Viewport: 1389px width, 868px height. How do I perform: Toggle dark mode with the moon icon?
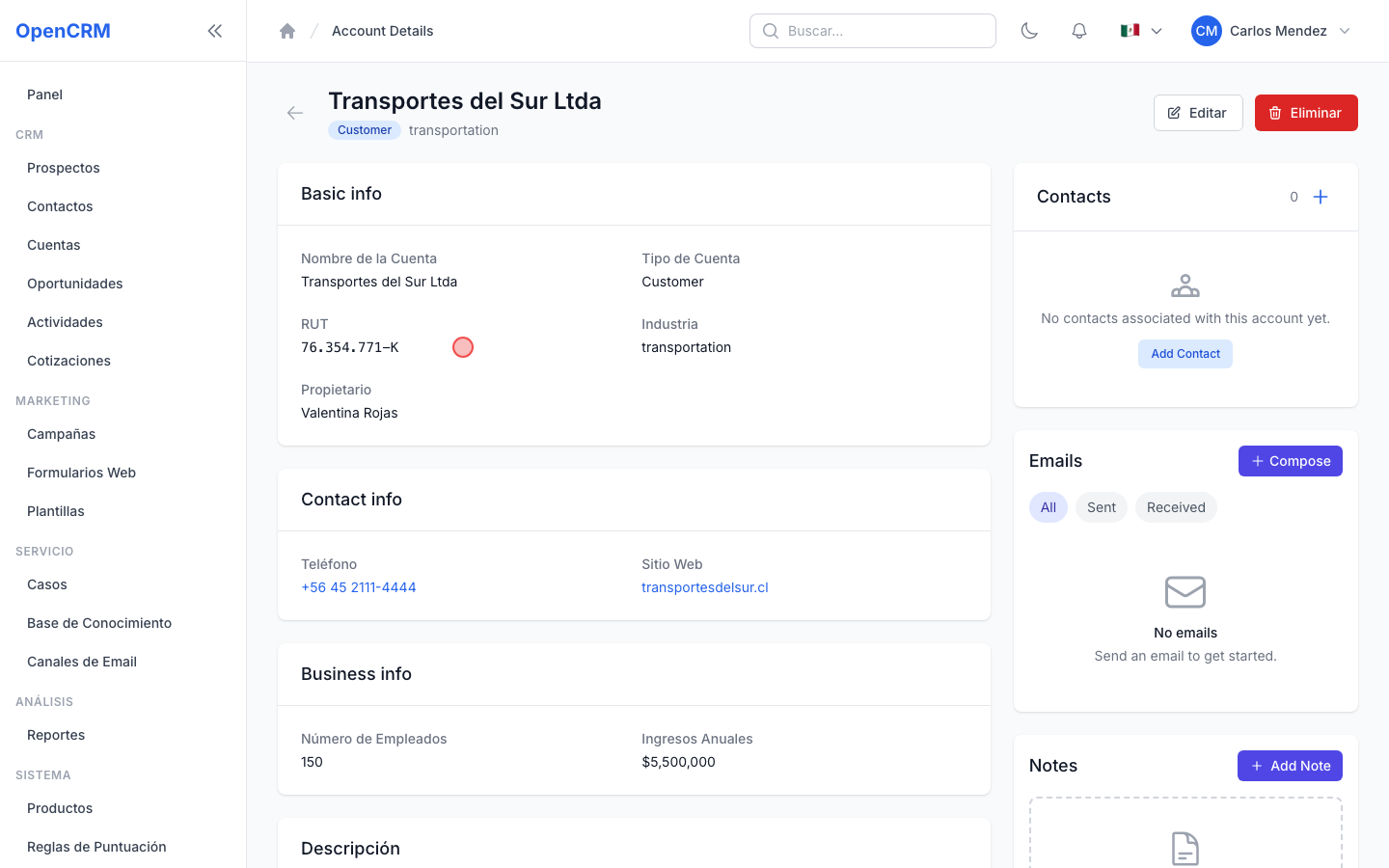pyautogui.click(x=1029, y=31)
